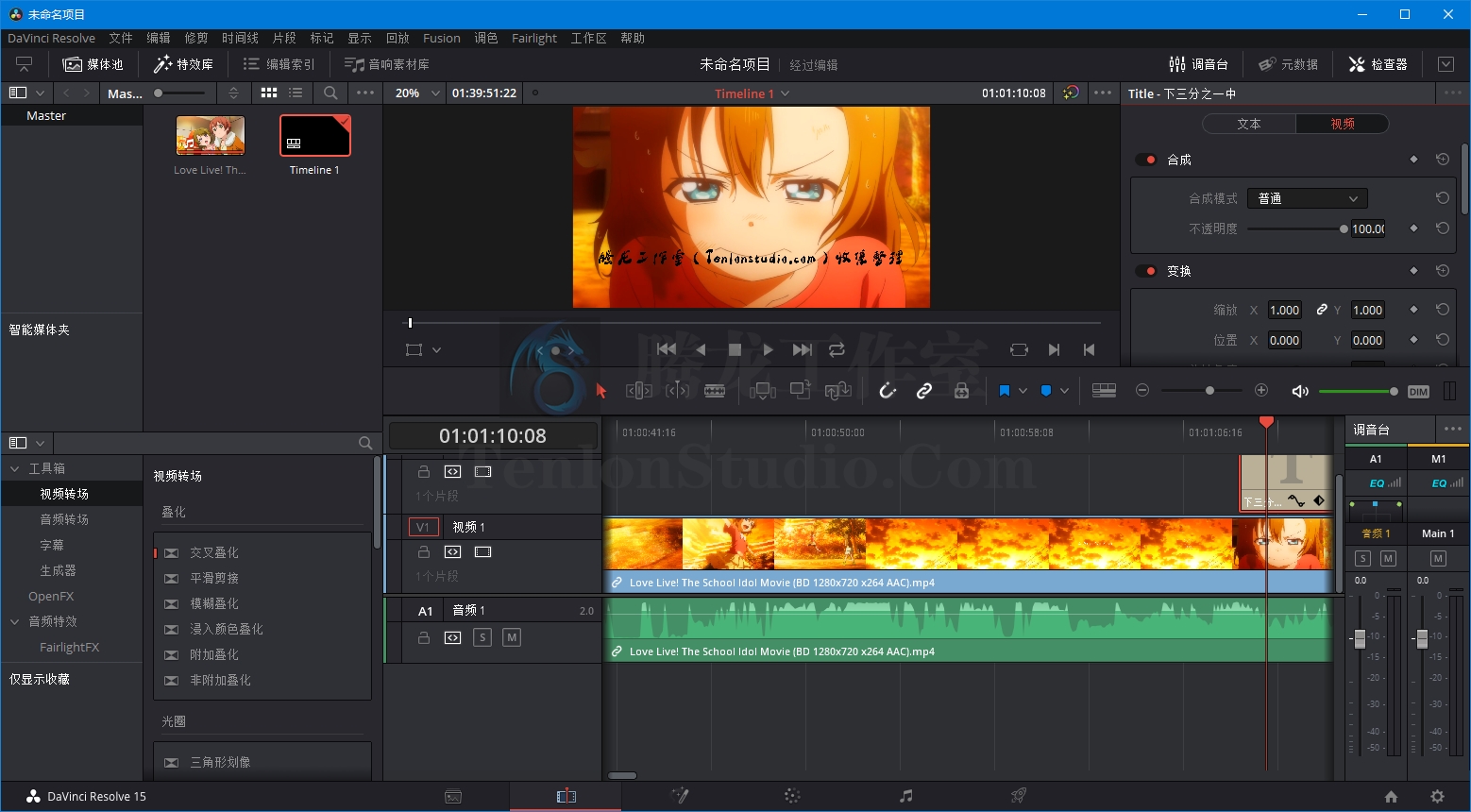
Task: Open the flag color dropdown arrow
Action: point(1023,391)
